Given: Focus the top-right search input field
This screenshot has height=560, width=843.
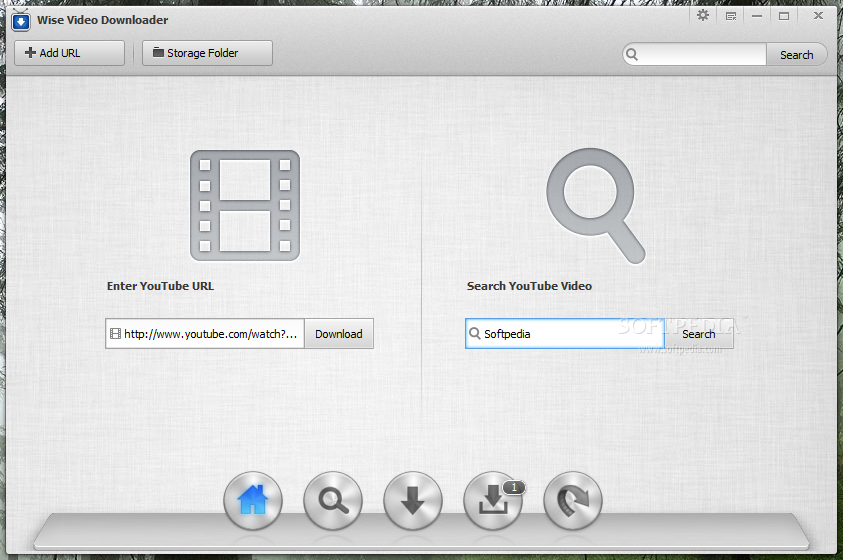Looking at the screenshot, I should click(695, 55).
